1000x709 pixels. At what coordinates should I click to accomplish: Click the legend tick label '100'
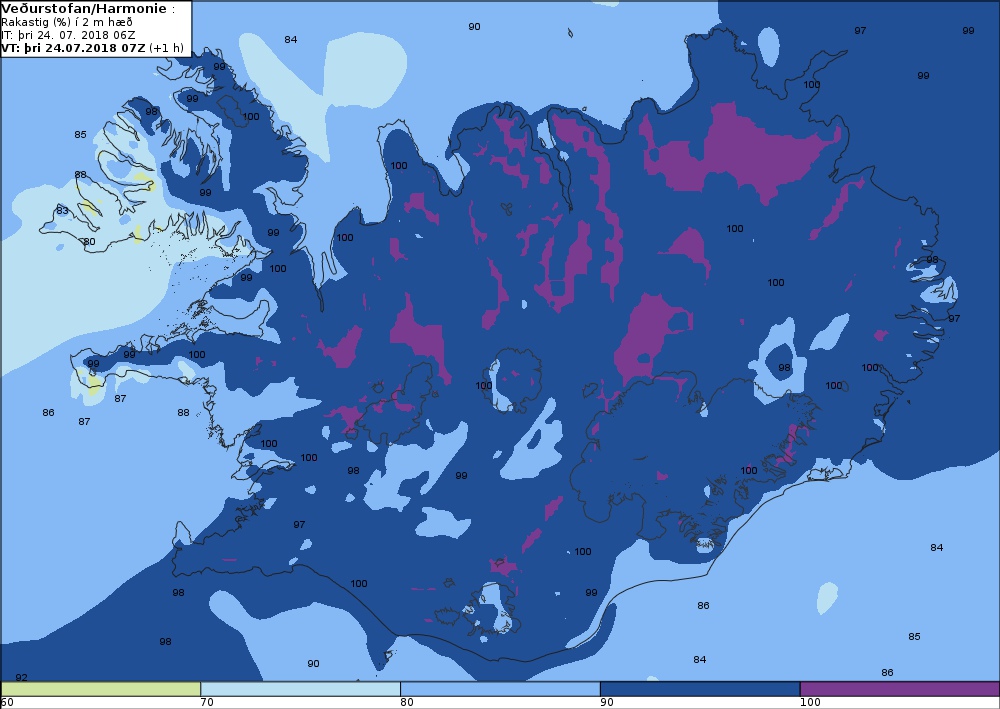click(810, 703)
